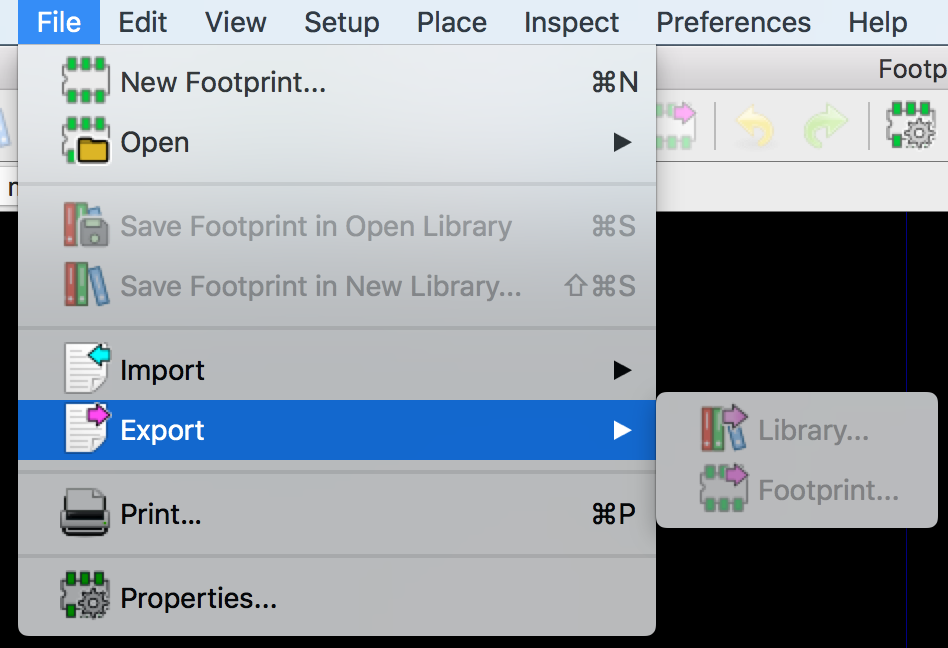
Task: Select Save Footprint in New Library...
Action: coord(320,286)
